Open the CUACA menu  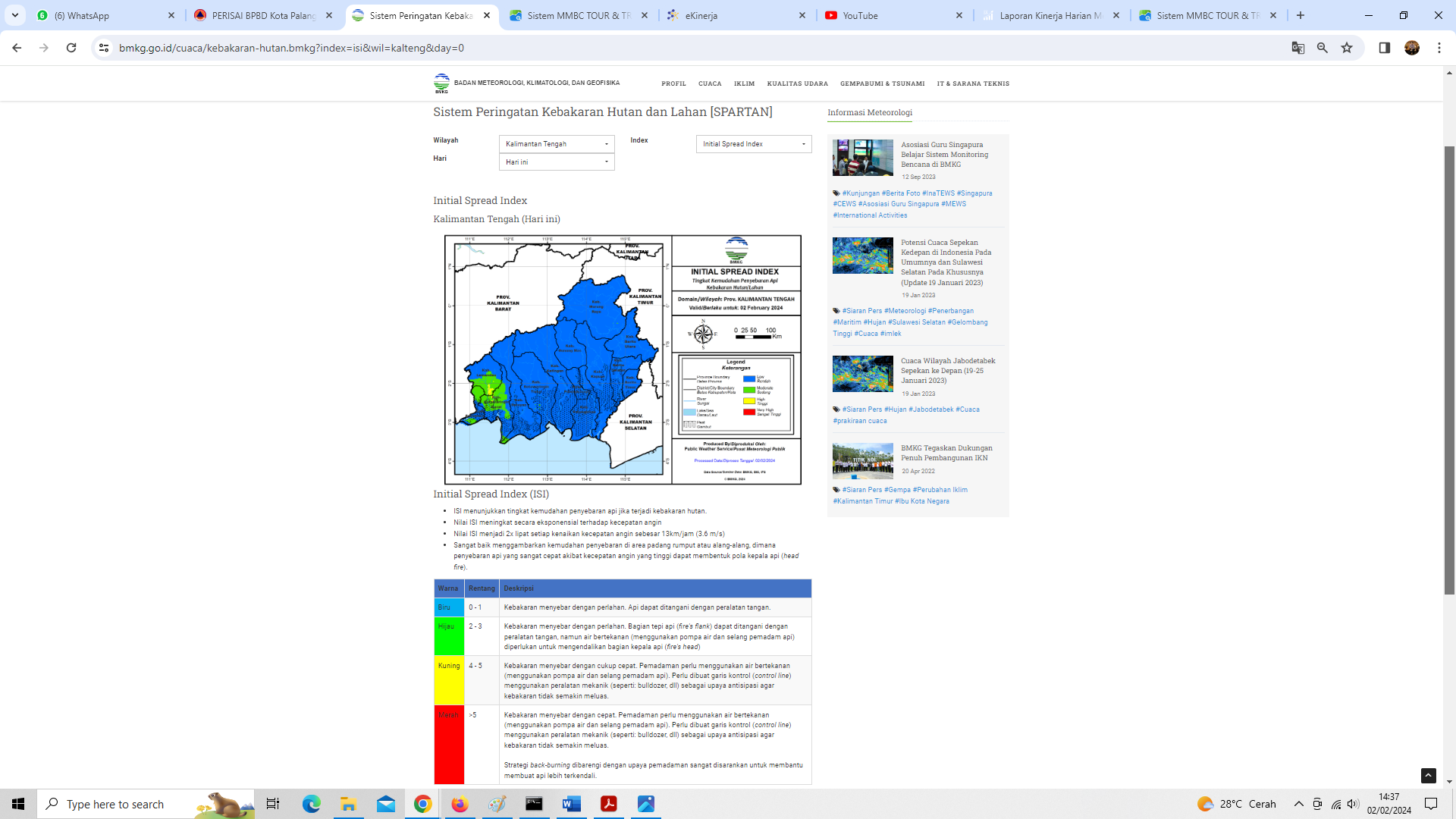tap(710, 84)
